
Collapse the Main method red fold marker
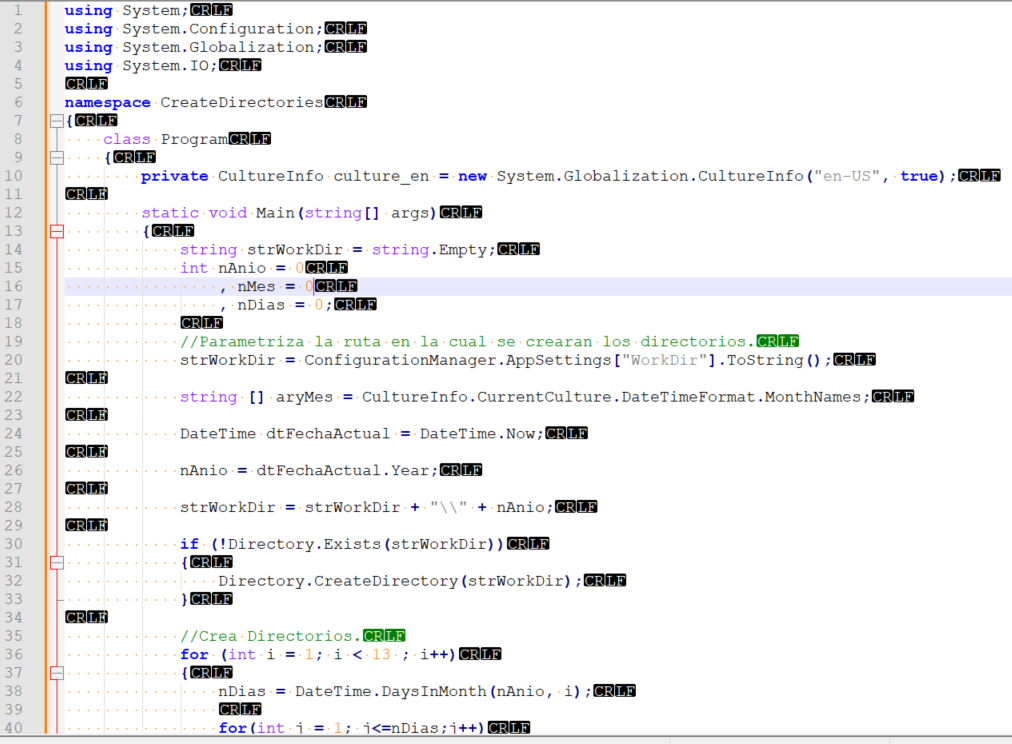pyautogui.click(x=56, y=231)
